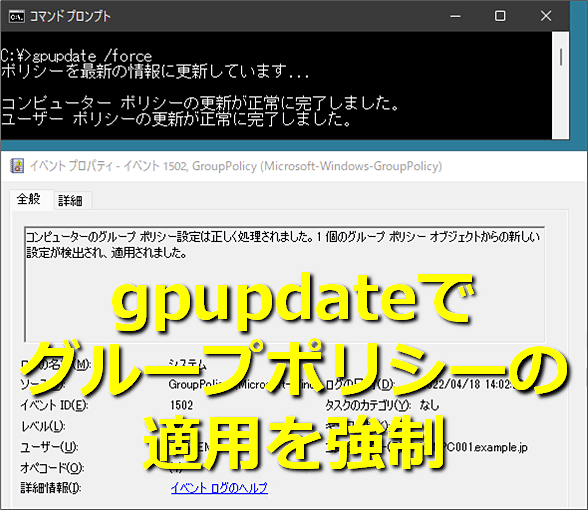Click the 詳細情報(I): label
588x510 pixels.
51,488
